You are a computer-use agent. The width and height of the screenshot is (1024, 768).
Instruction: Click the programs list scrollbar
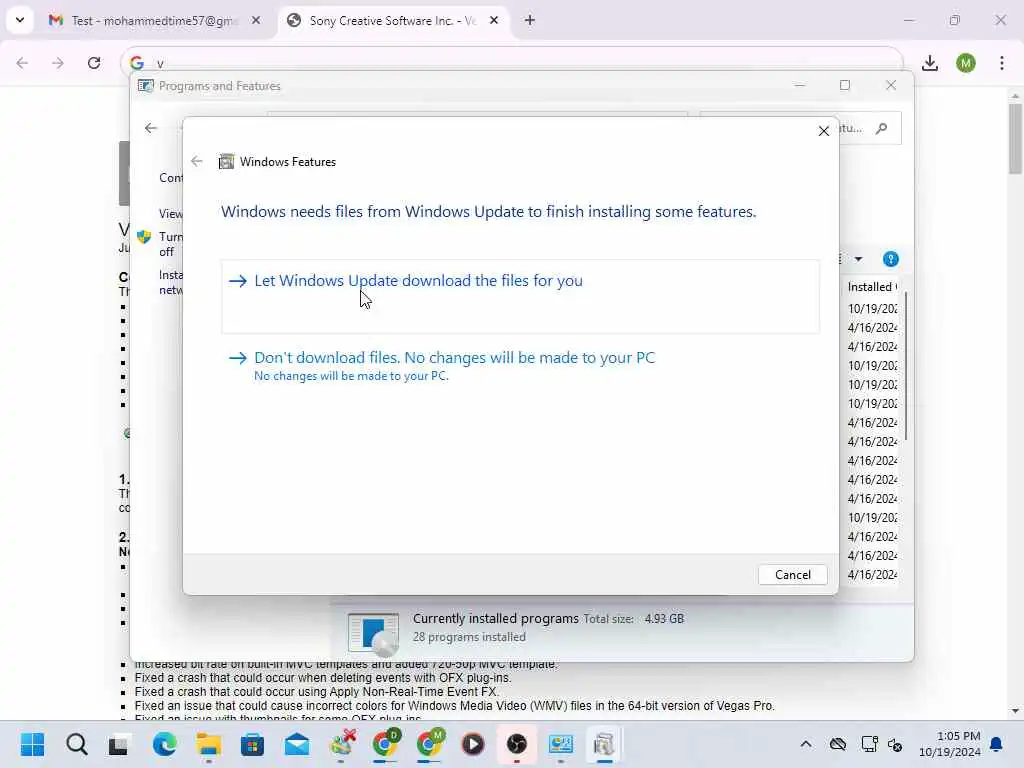click(x=906, y=366)
